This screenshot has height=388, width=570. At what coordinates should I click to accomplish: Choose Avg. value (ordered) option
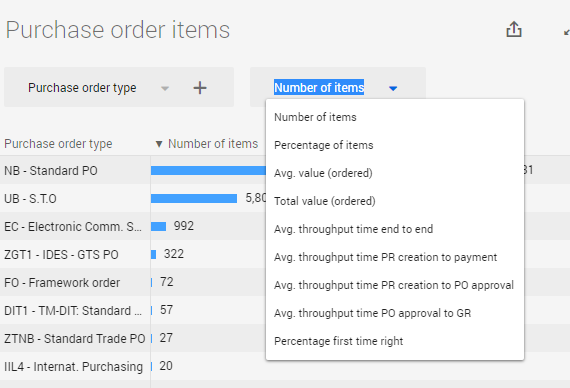click(323, 173)
